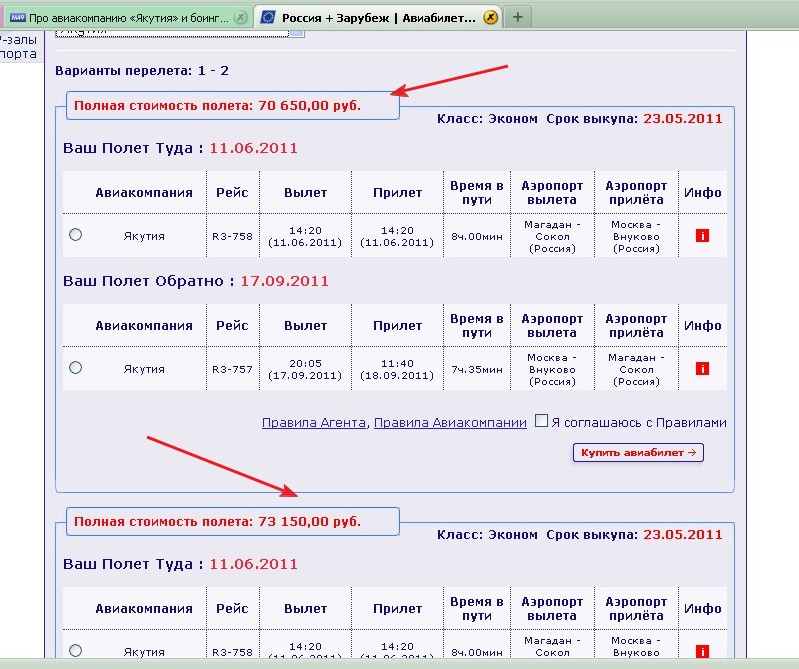Image resolution: width=799 pixels, height=669 pixels.
Task: Select radio button for return flight R3-757
Action: [76, 367]
